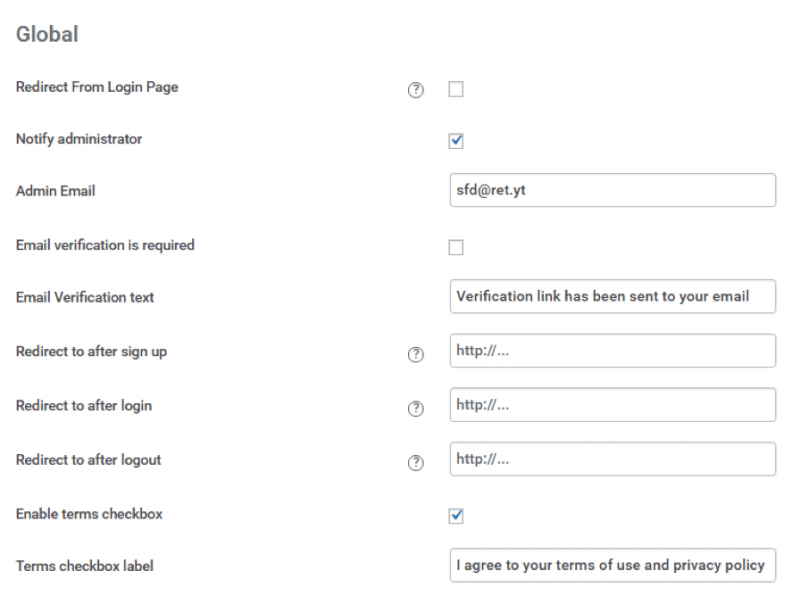Click the Admin Email field containing sfd@ret.yt
This screenshot has height=596, width=800.
(612, 190)
